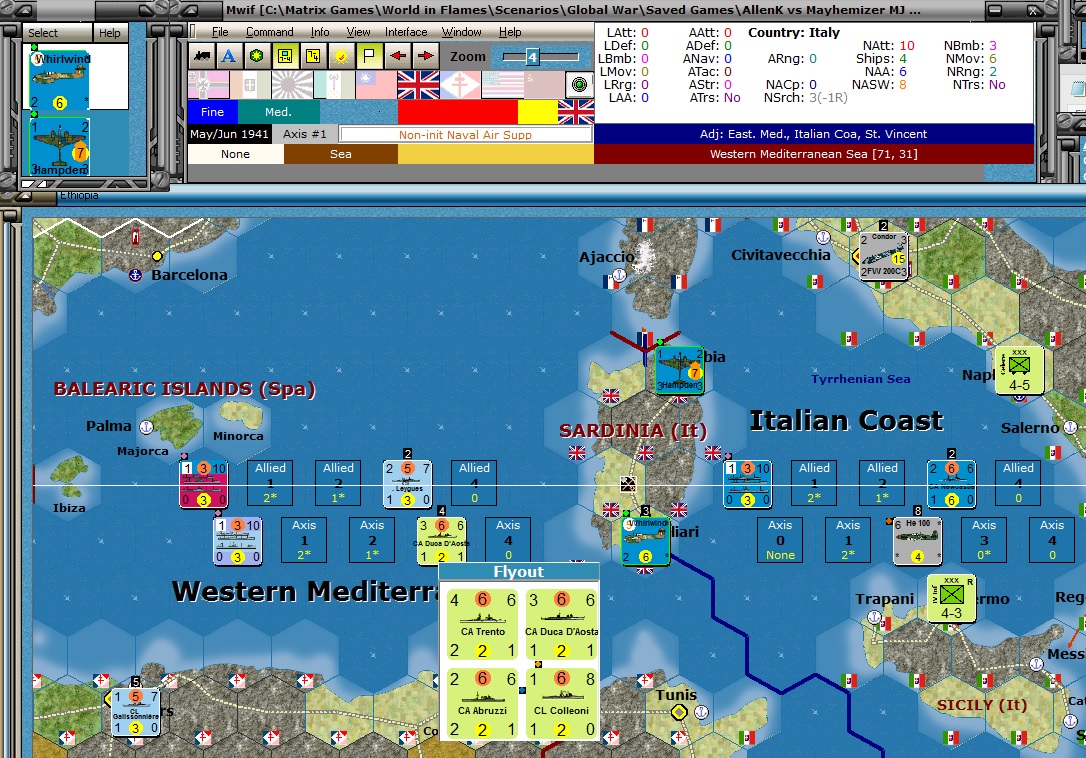The image size is (1086, 758).
Task: Click the Flyout panel title bar
Action: [519, 572]
